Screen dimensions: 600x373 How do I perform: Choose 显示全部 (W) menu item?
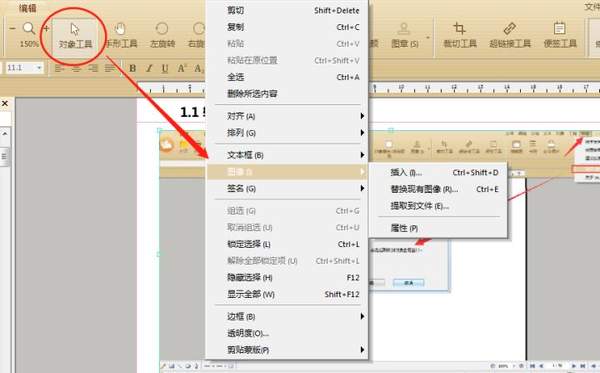(287, 294)
